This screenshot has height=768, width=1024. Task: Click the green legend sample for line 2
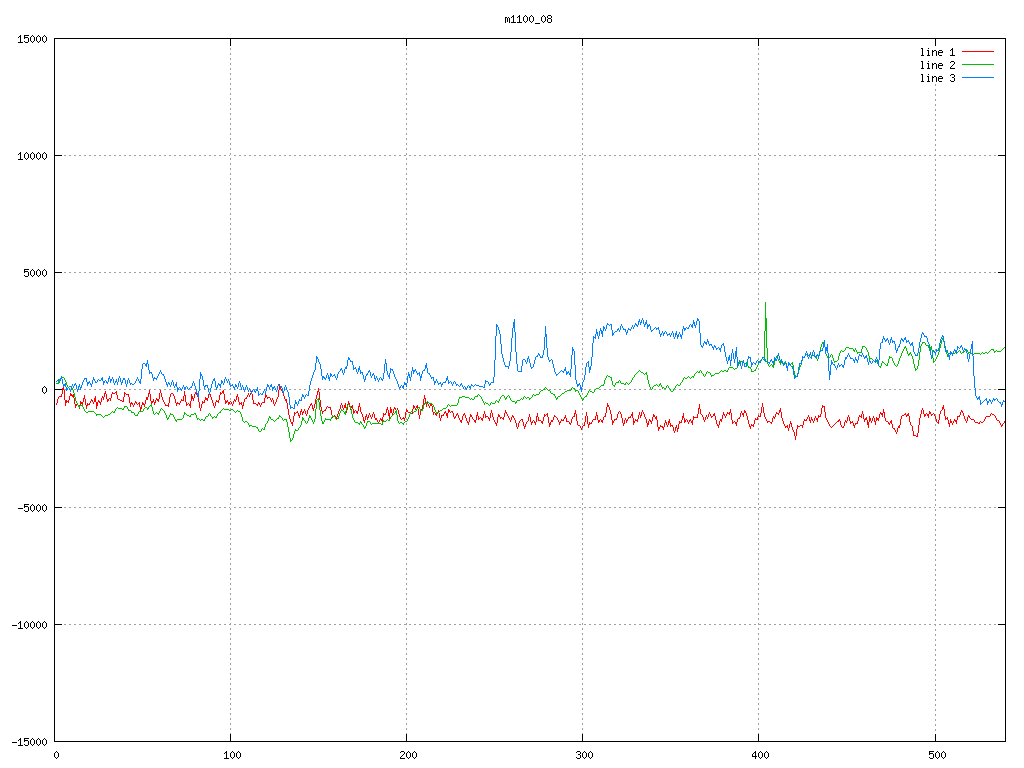coord(978,65)
